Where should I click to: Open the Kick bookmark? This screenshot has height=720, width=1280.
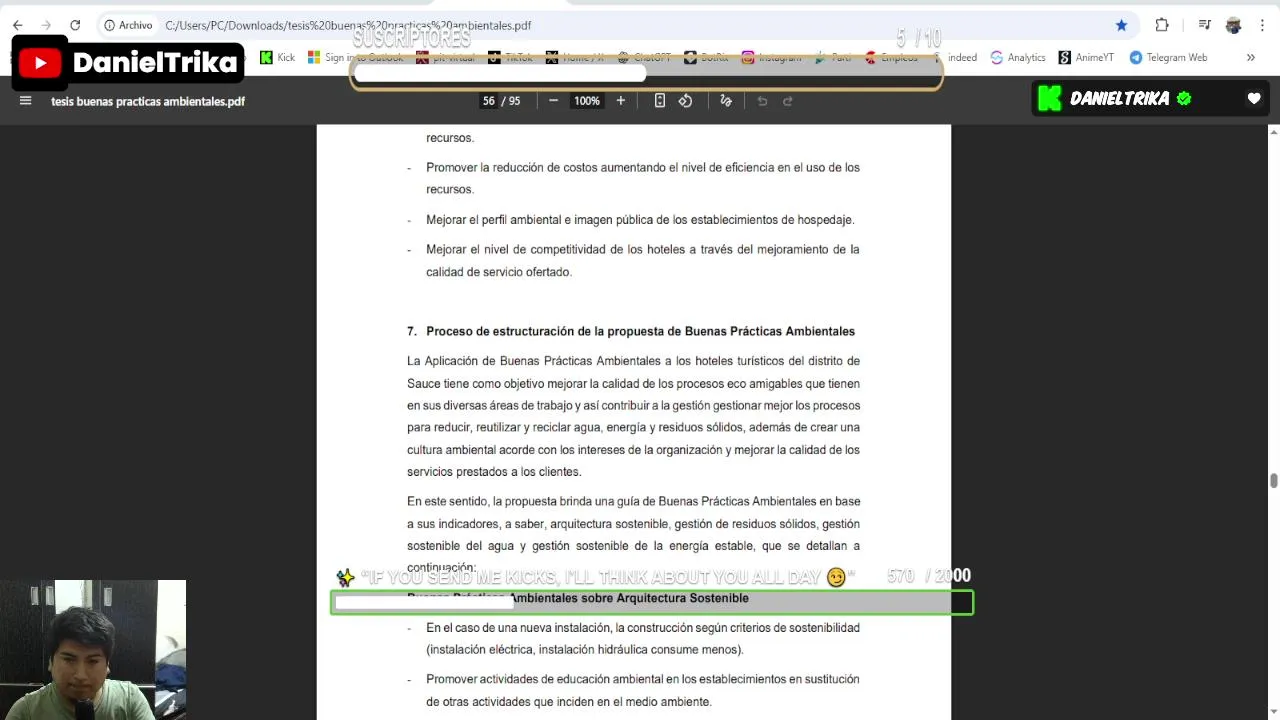click(277, 58)
